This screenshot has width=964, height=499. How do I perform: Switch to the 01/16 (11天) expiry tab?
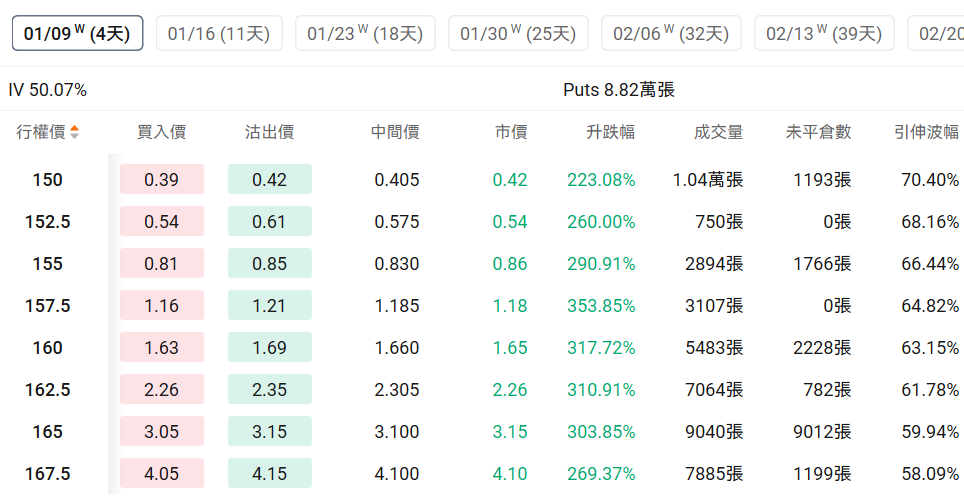[x=219, y=34]
